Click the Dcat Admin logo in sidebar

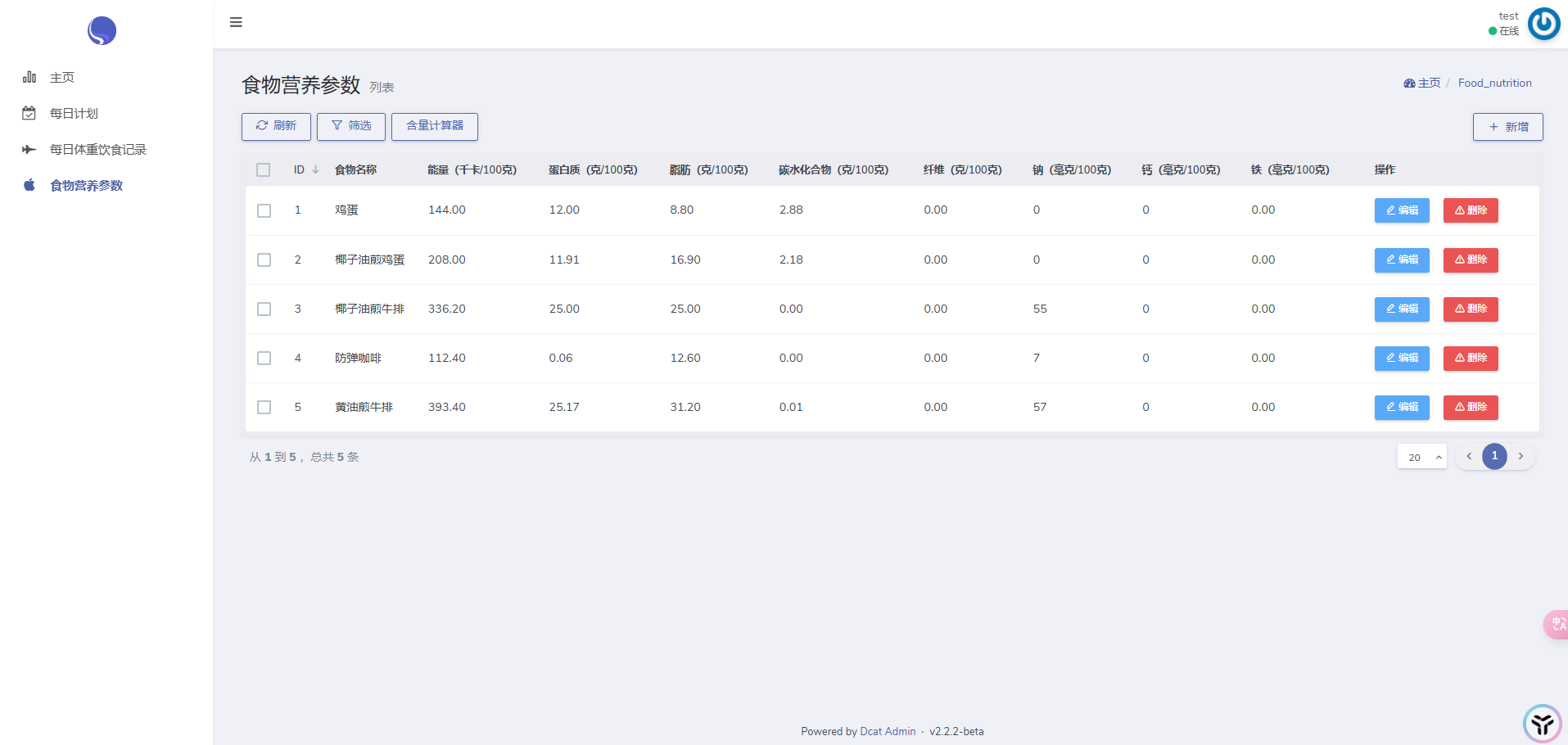[x=102, y=30]
